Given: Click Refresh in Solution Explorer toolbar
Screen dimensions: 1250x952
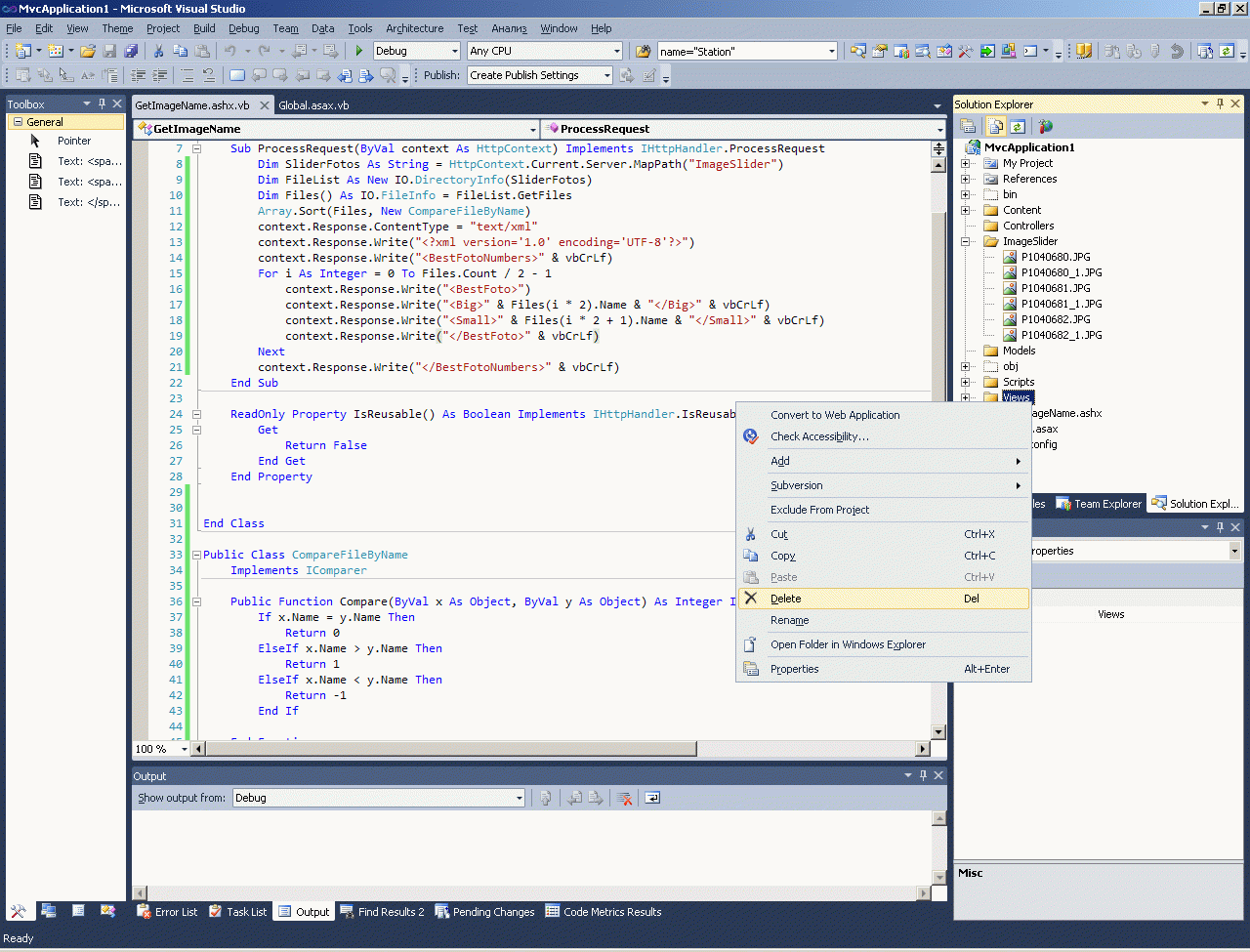Looking at the screenshot, I should pos(1018,126).
